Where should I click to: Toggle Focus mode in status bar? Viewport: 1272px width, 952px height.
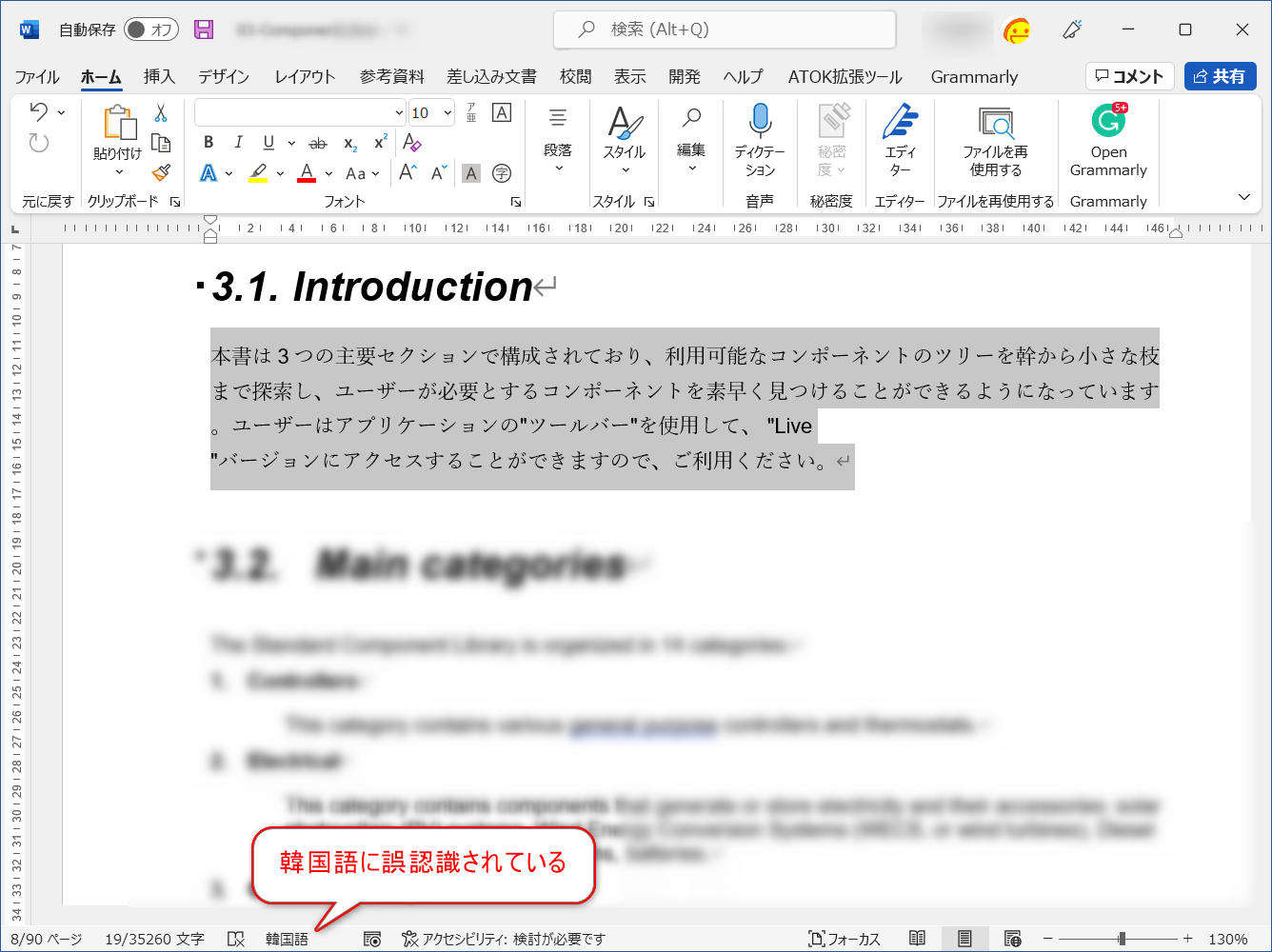[x=844, y=940]
